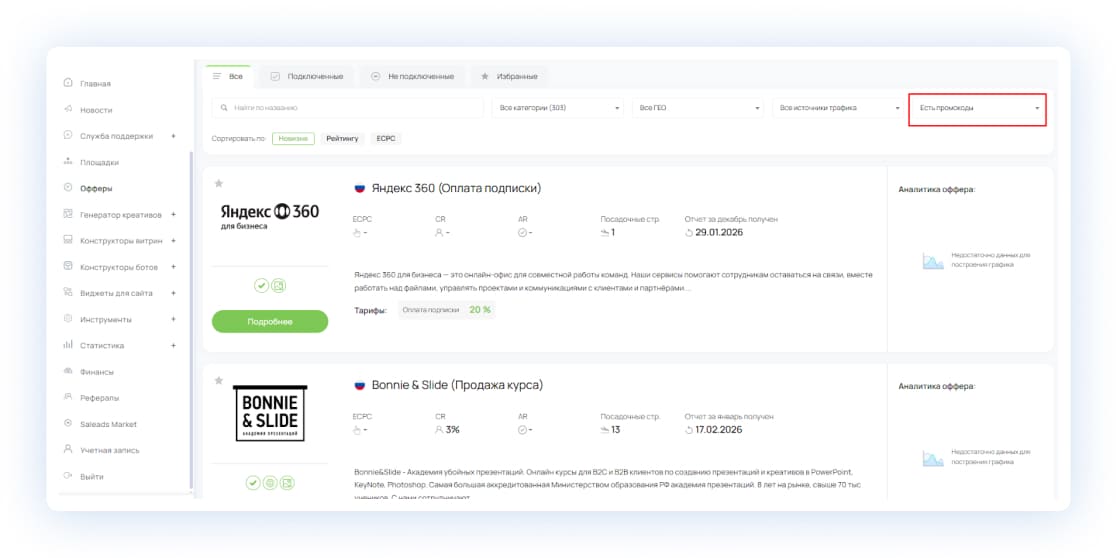Star the Bonnie & Slide offer
This screenshot has width=1116, height=558.
(x=218, y=380)
